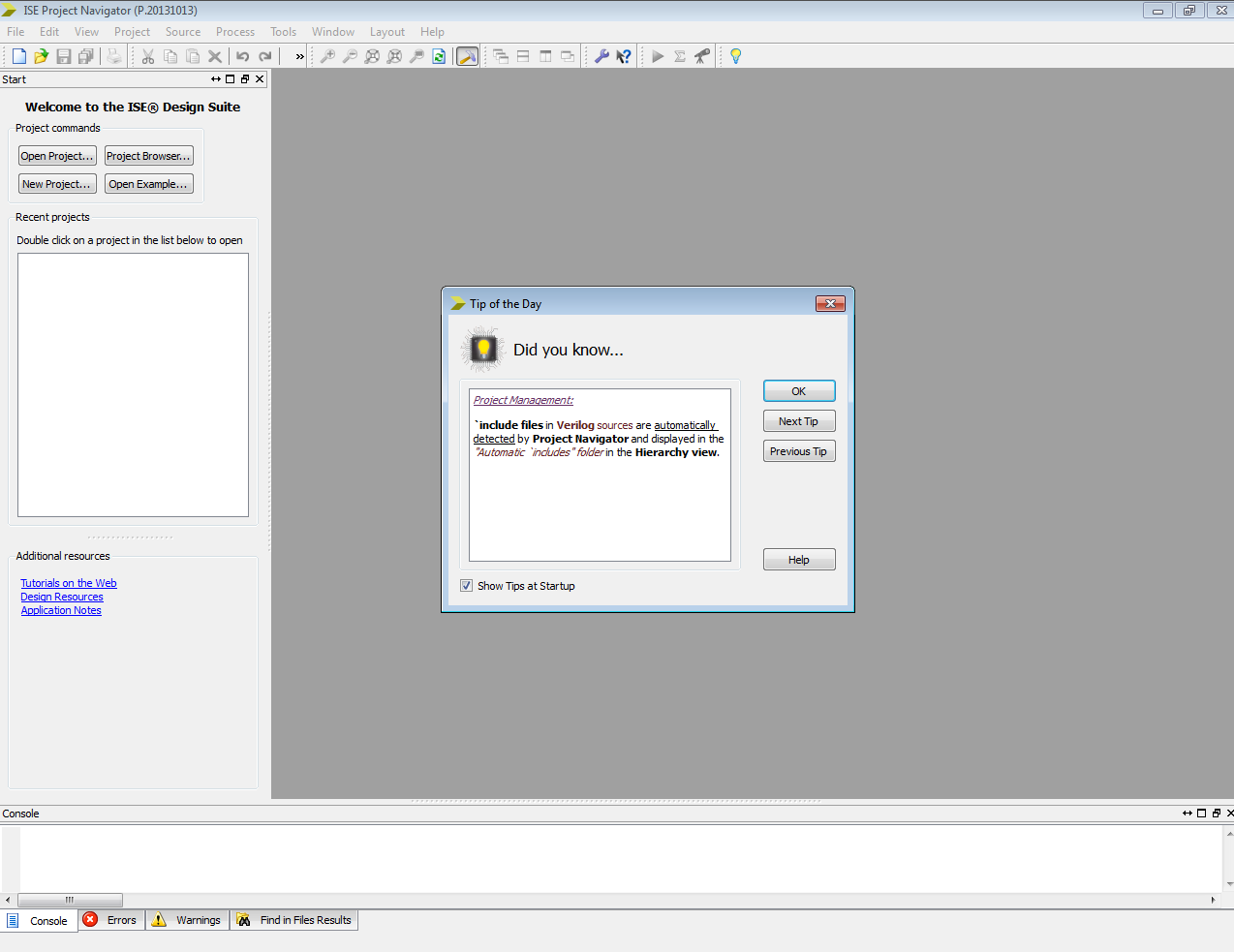Switch to the Console tab
Screen dimensions: 1234x952
coord(39,921)
